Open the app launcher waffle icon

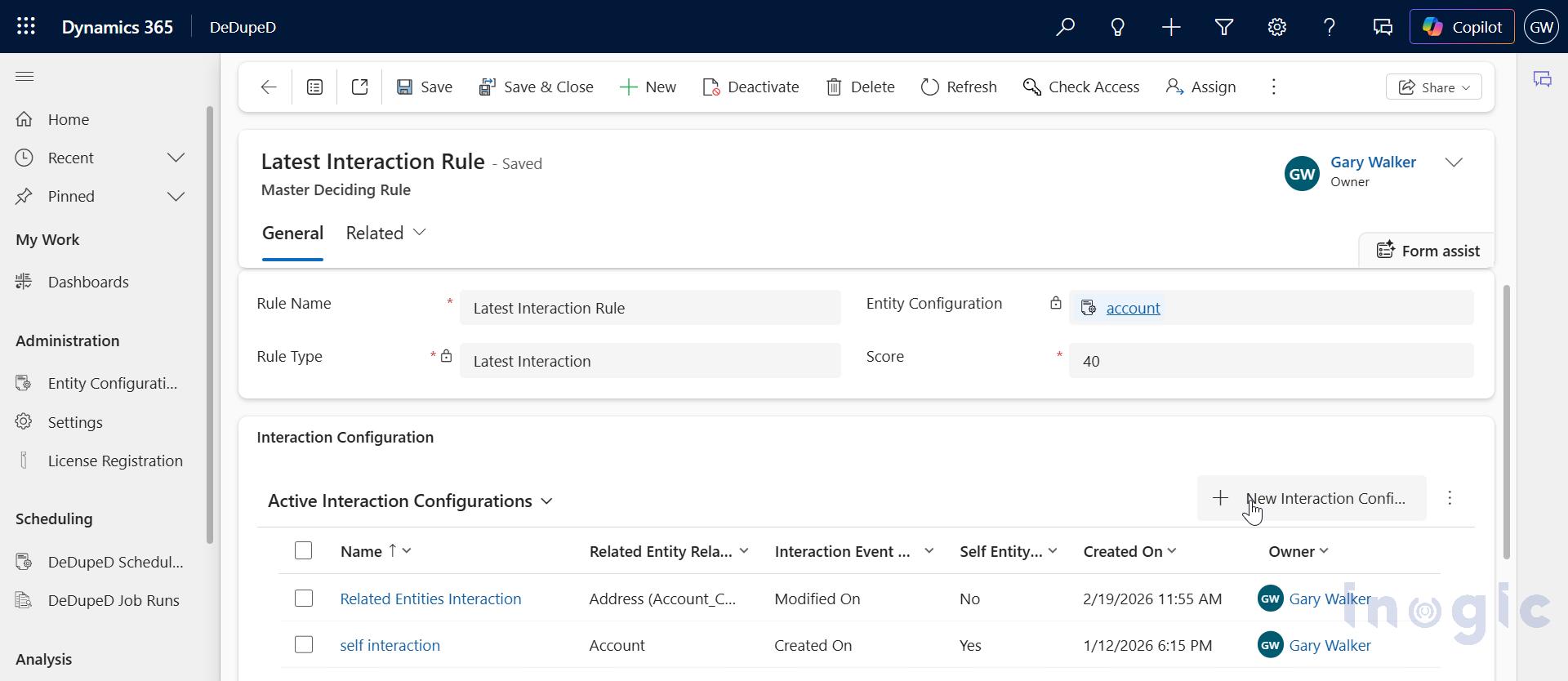coord(26,26)
